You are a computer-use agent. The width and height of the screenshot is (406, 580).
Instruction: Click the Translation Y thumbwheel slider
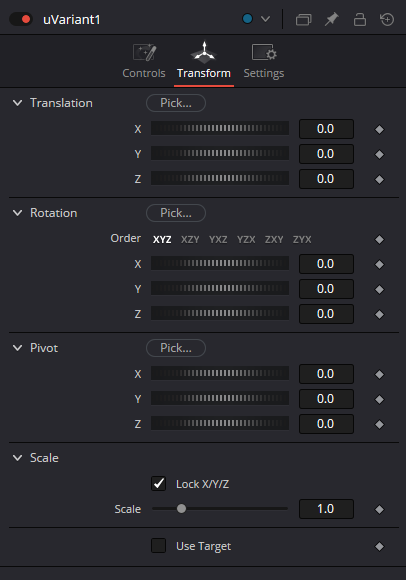click(220, 153)
